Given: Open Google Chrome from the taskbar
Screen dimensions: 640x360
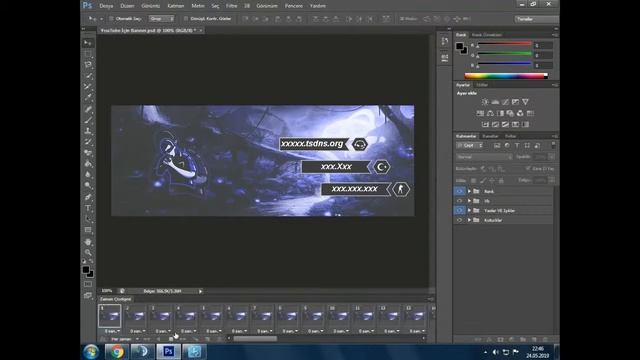Looking at the screenshot, I should [x=116, y=351].
